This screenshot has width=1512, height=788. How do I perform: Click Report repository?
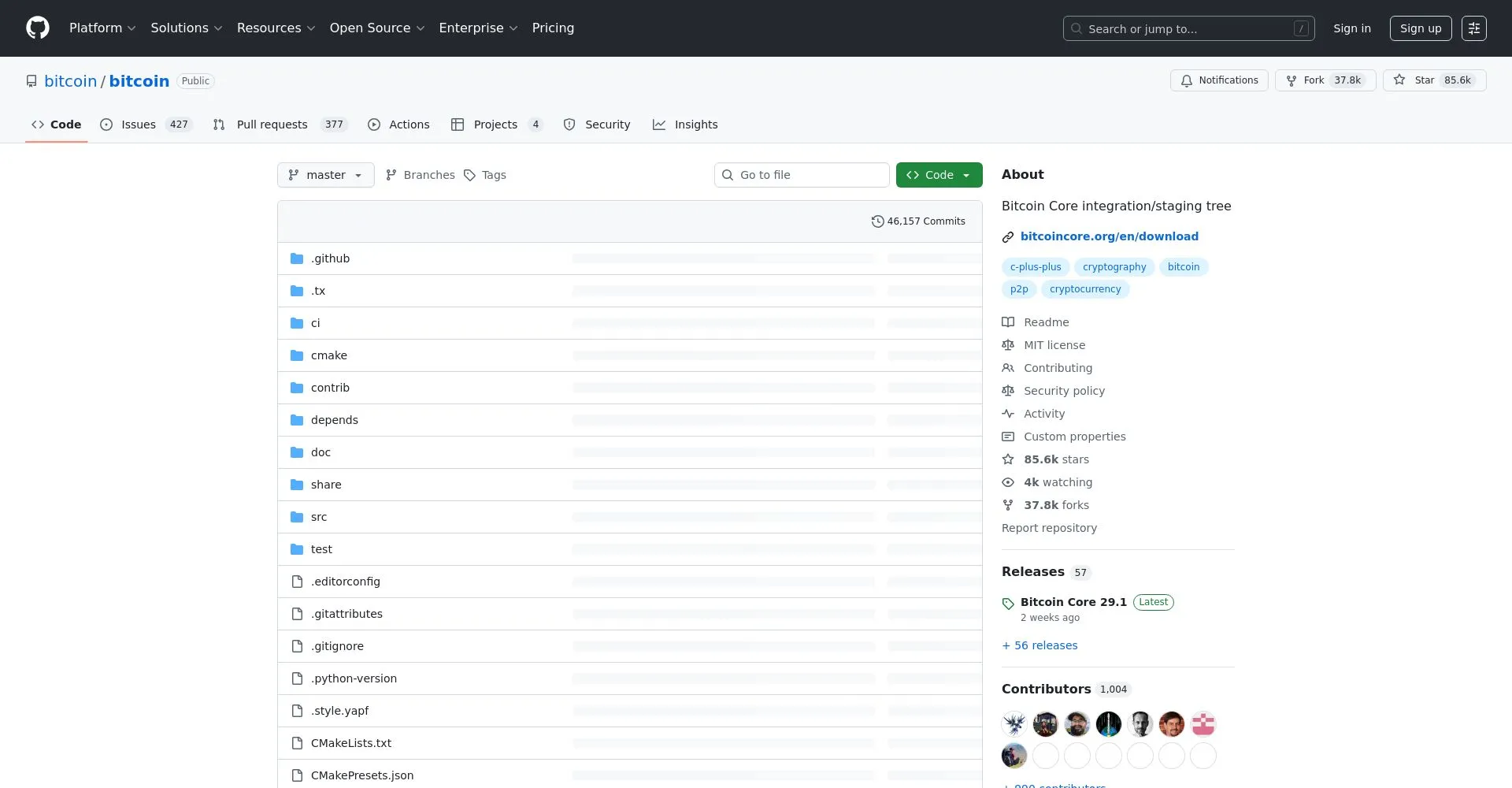coord(1049,528)
